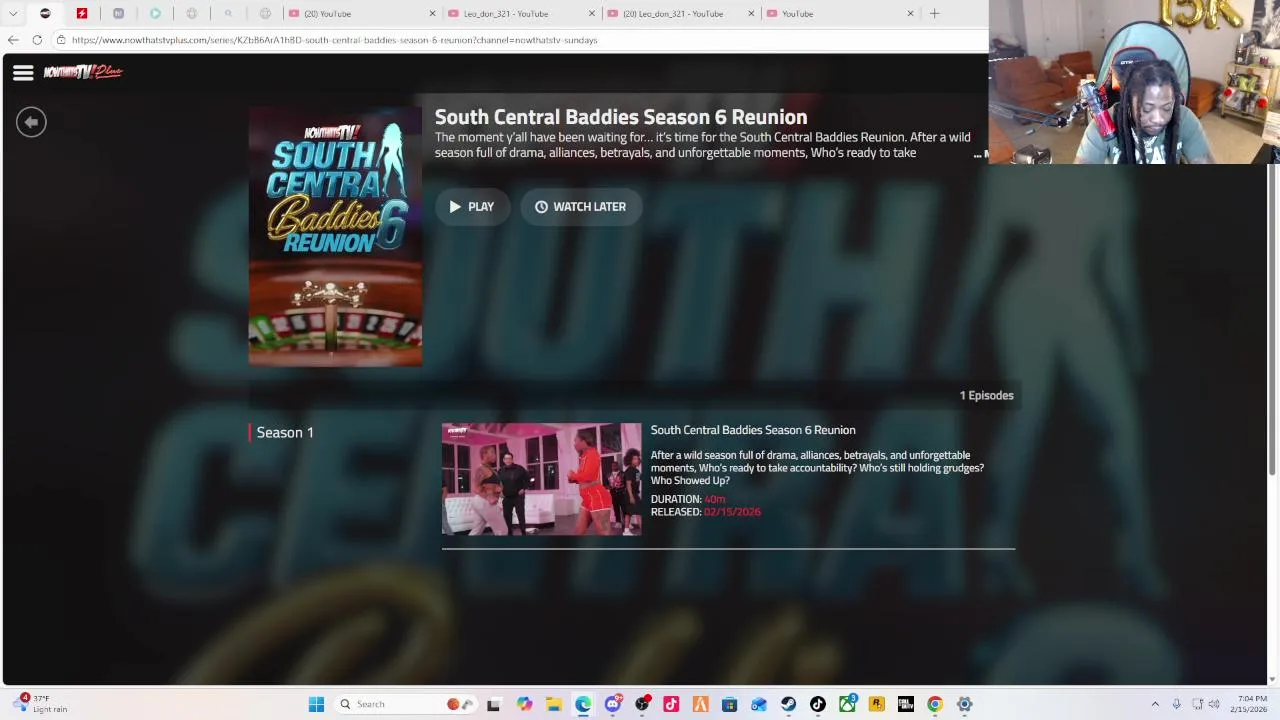The image size is (1280, 720).
Task: Open Settings gear in taskbar
Action: 964,704
